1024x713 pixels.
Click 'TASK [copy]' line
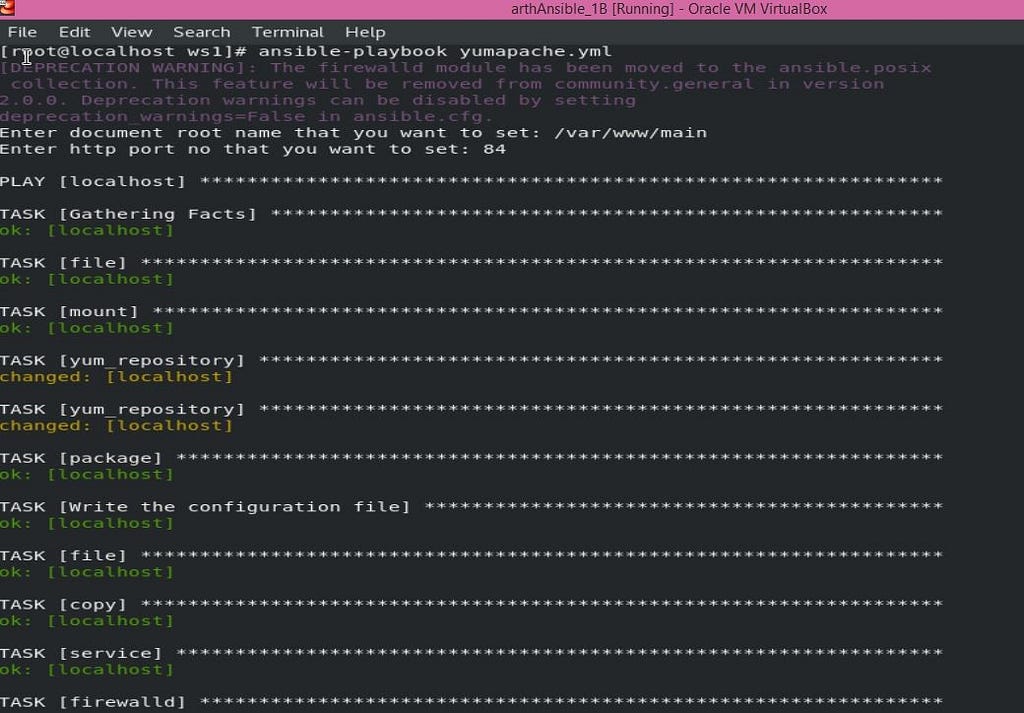coord(471,605)
